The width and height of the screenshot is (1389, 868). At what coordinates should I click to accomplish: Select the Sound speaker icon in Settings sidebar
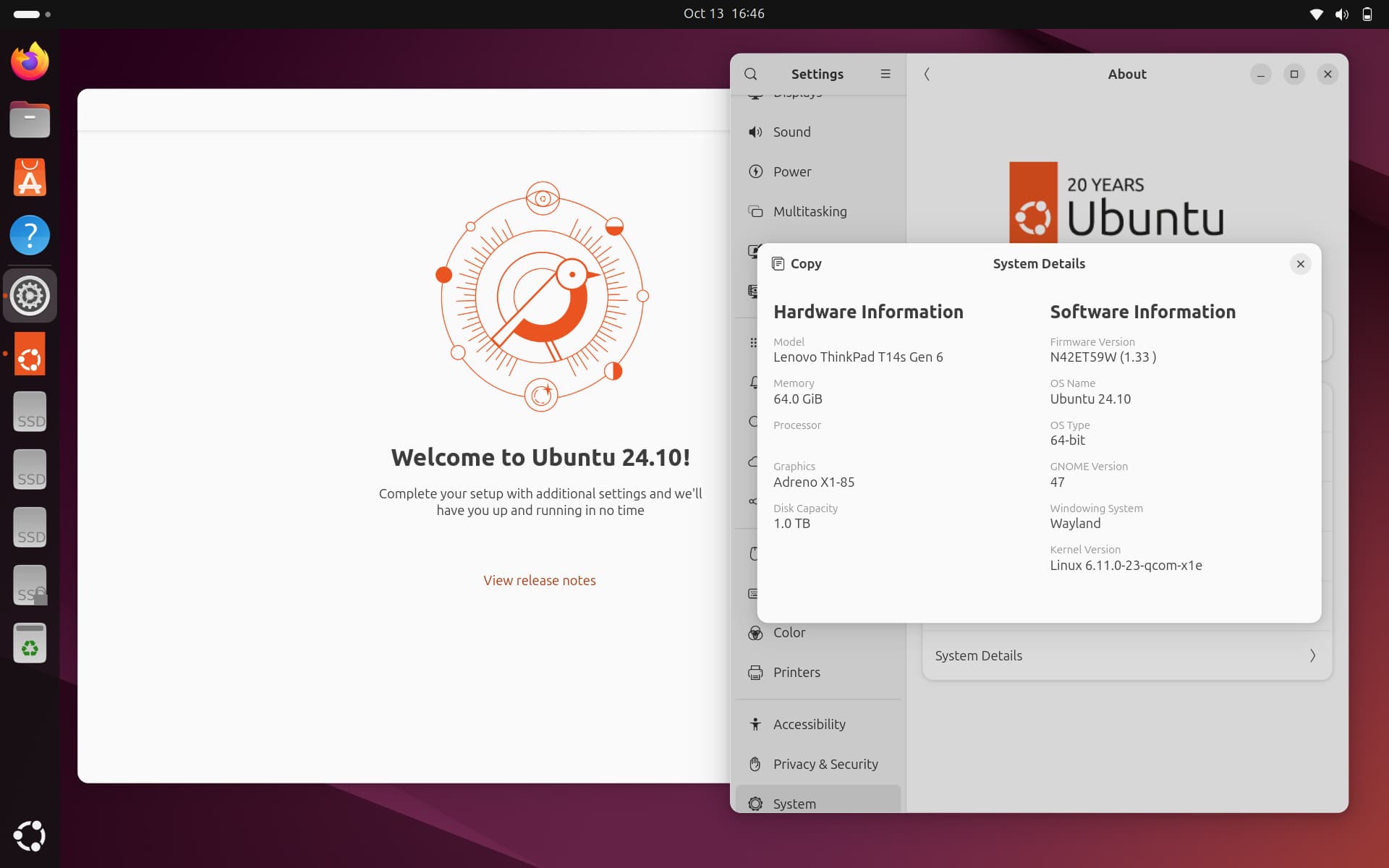point(755,132)
